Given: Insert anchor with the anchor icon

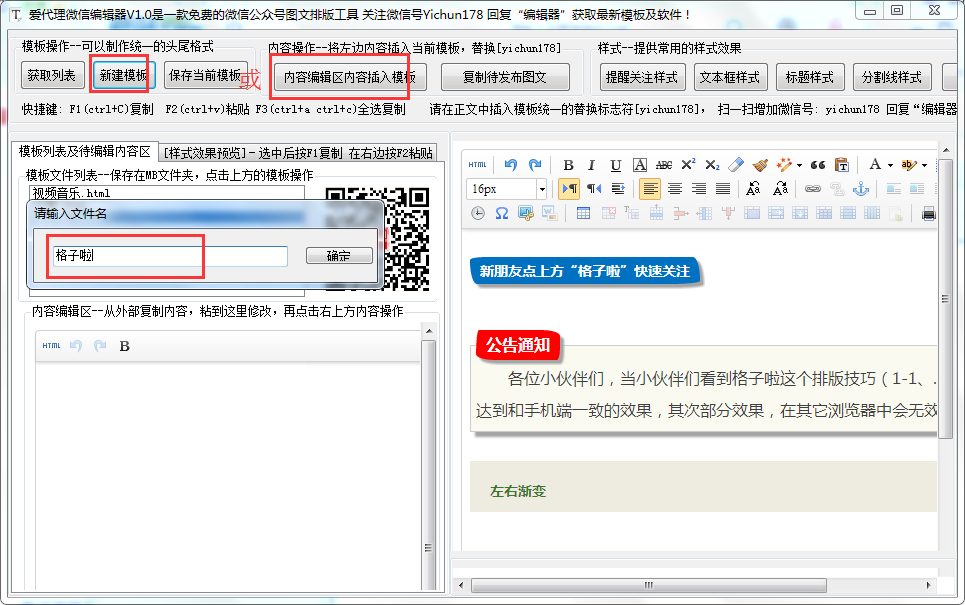Looking at the screenshot, I should 861,189.
